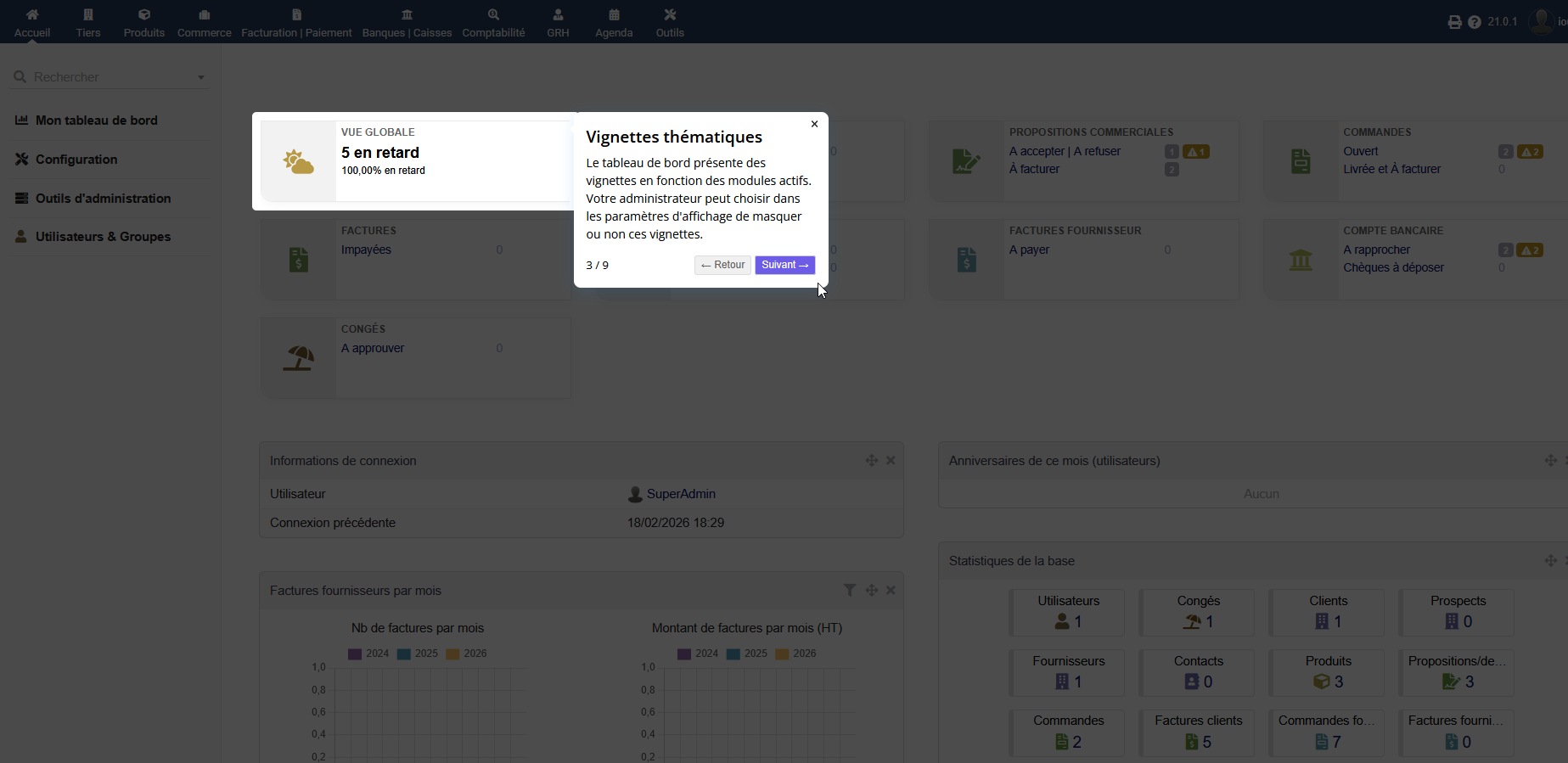Click Suivant to continue the tour

point(784,265)
